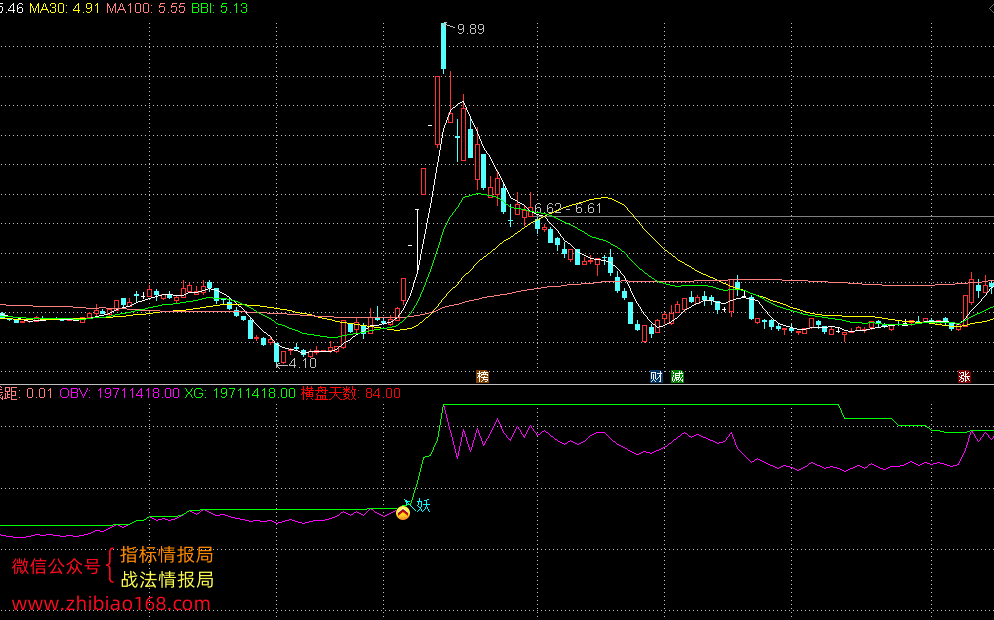Select the BBI: 5.13 indicator label
Screen dimensions: 994x620
pos(219,8)
